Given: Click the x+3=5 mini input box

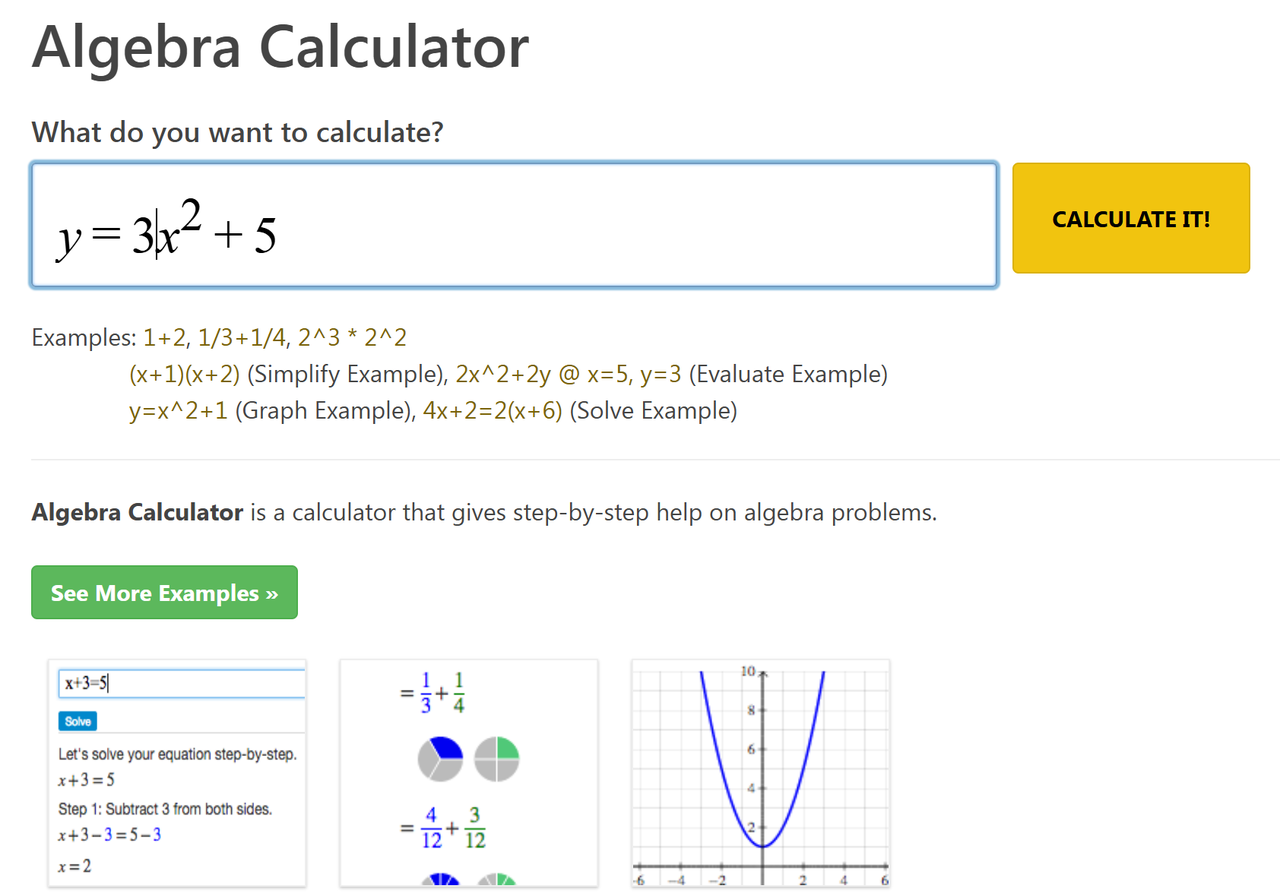Looking at the screenshot, I should pyautogui.click(x=180, y=684).
